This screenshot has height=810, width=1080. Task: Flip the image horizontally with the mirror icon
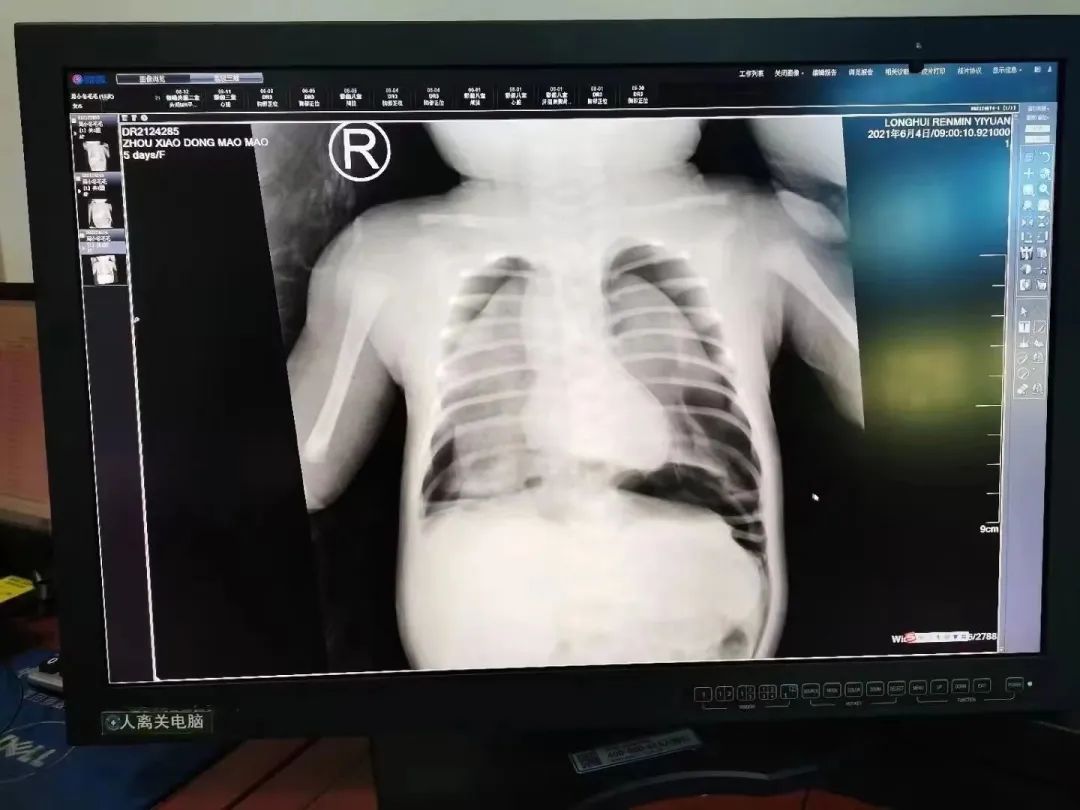pos(1028,222)
